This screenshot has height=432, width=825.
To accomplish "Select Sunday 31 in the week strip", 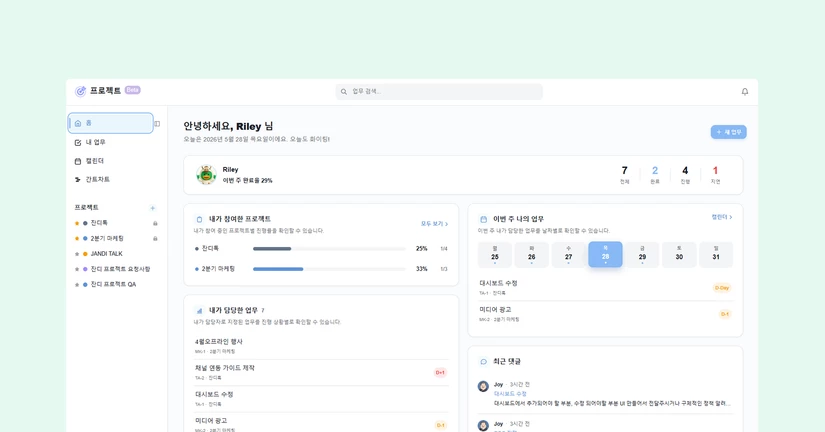I will click(x=716, y=255).
